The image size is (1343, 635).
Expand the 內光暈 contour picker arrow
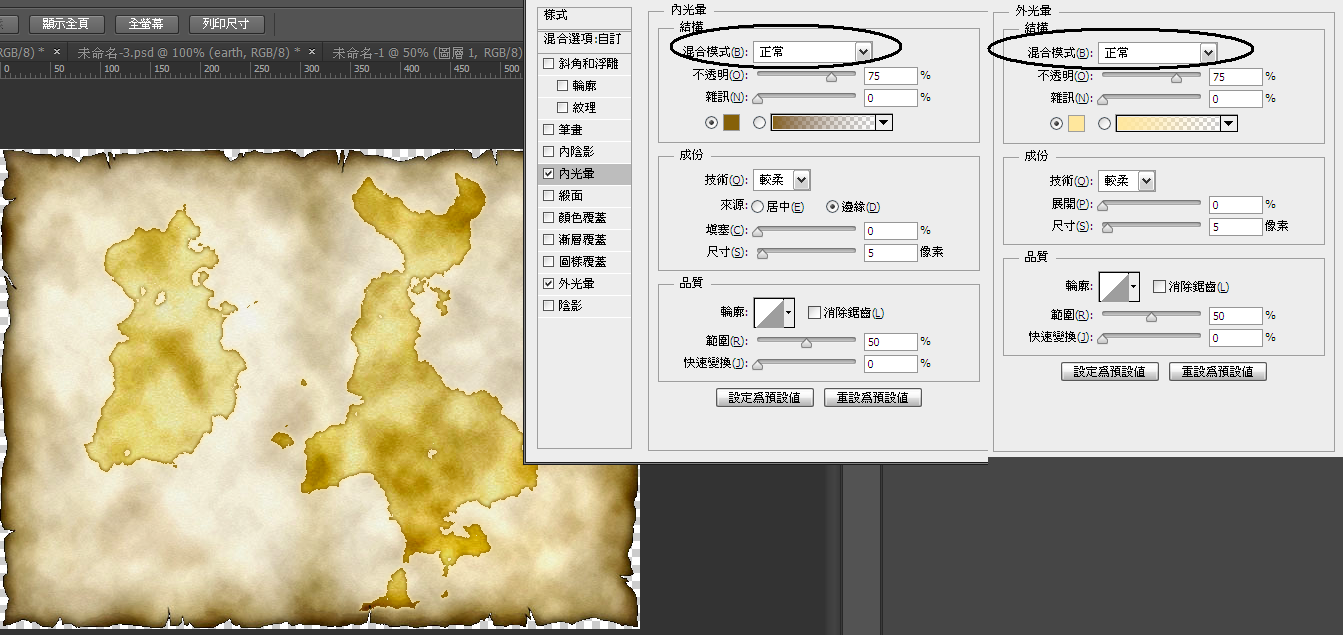point(789,312)
